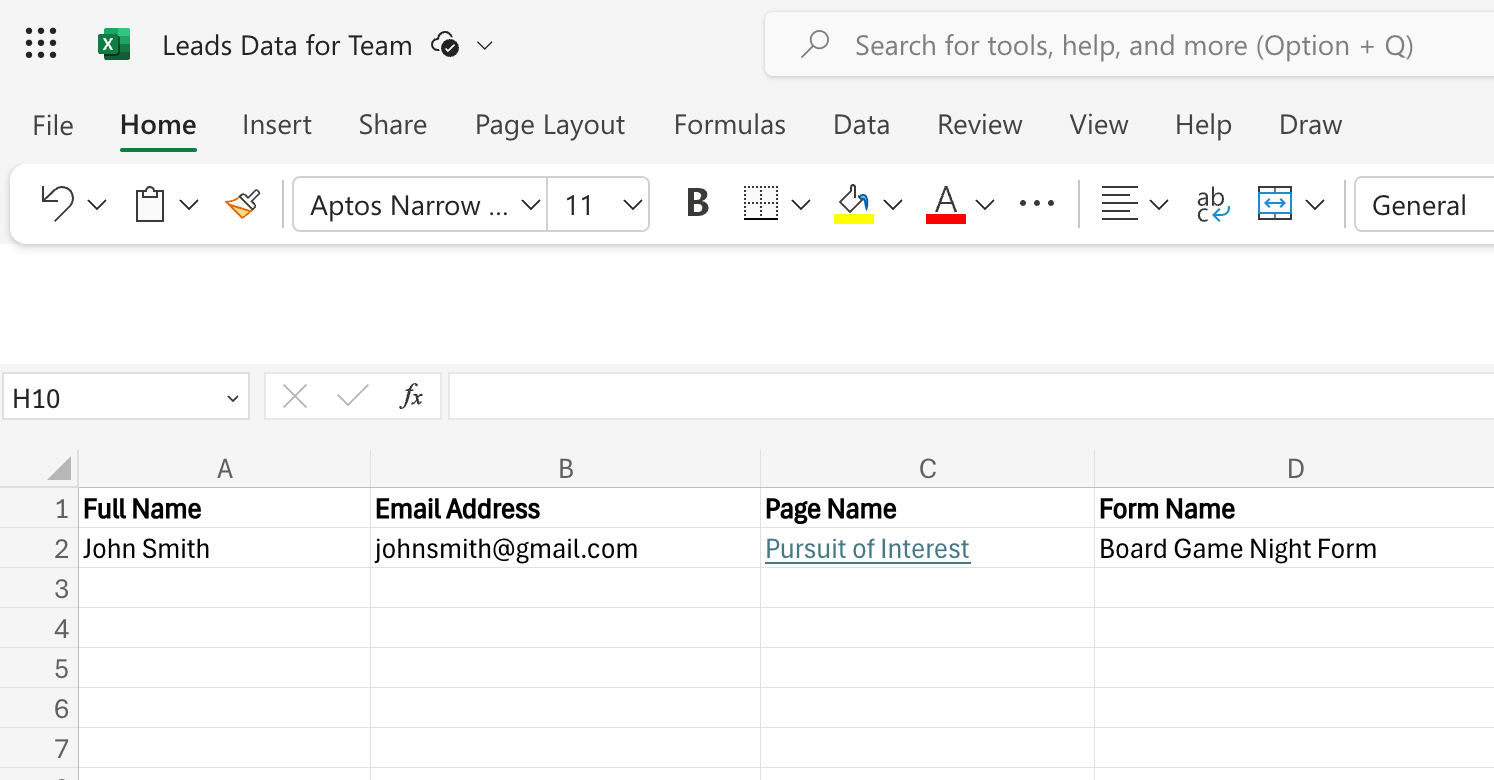Open the app launcher grid icon
The height and width of the screenshot is (780, 1494).
[x=41, y=44]
